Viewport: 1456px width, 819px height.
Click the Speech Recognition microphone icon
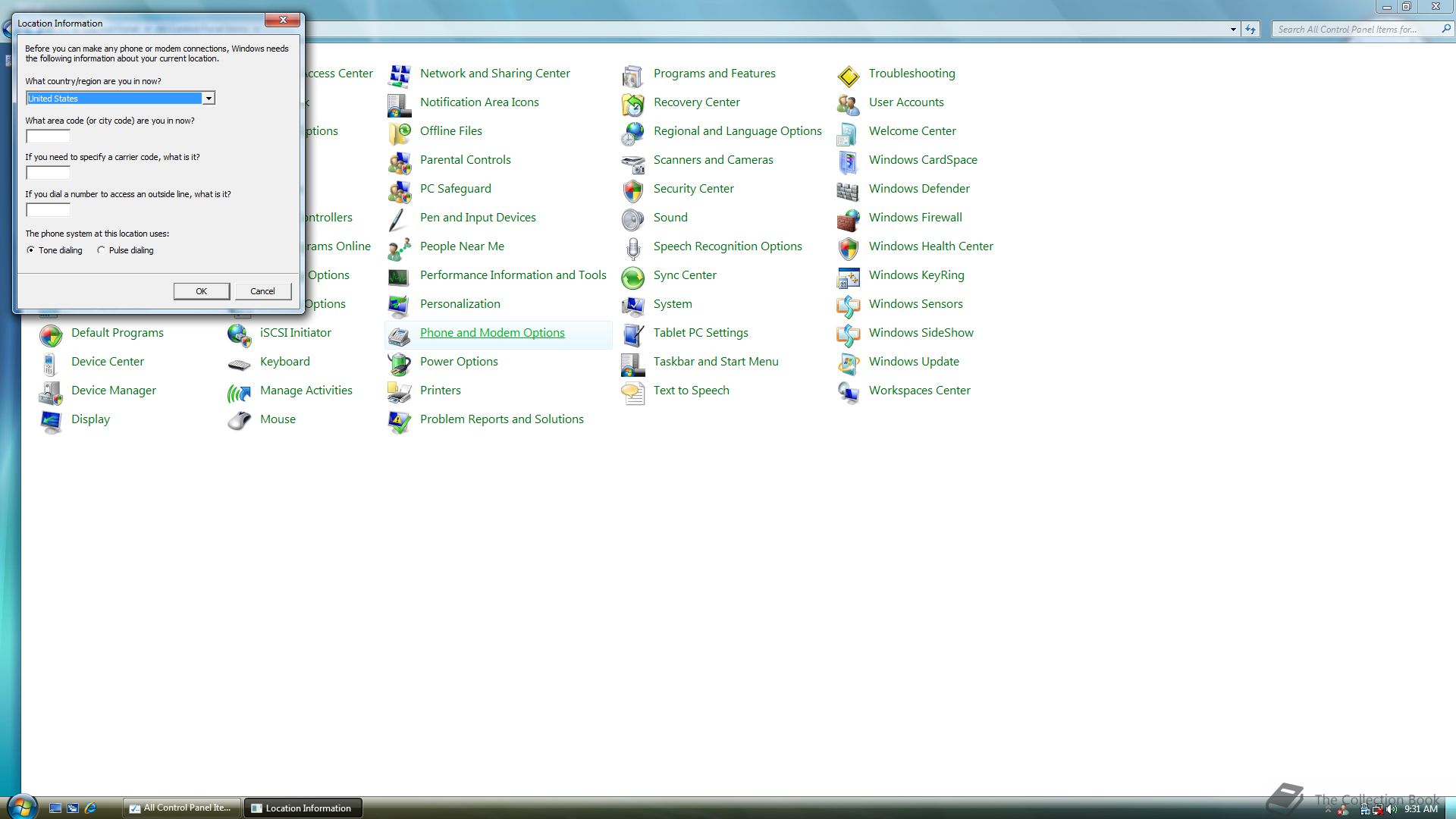click(632, 247)
